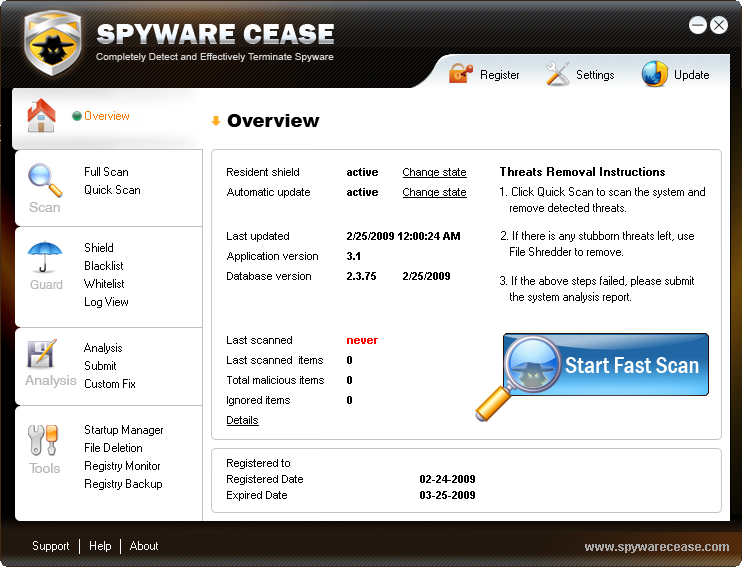Toggle Automatic update via Change state
This screenshot has height=567, width=742.
coord(434,192)
